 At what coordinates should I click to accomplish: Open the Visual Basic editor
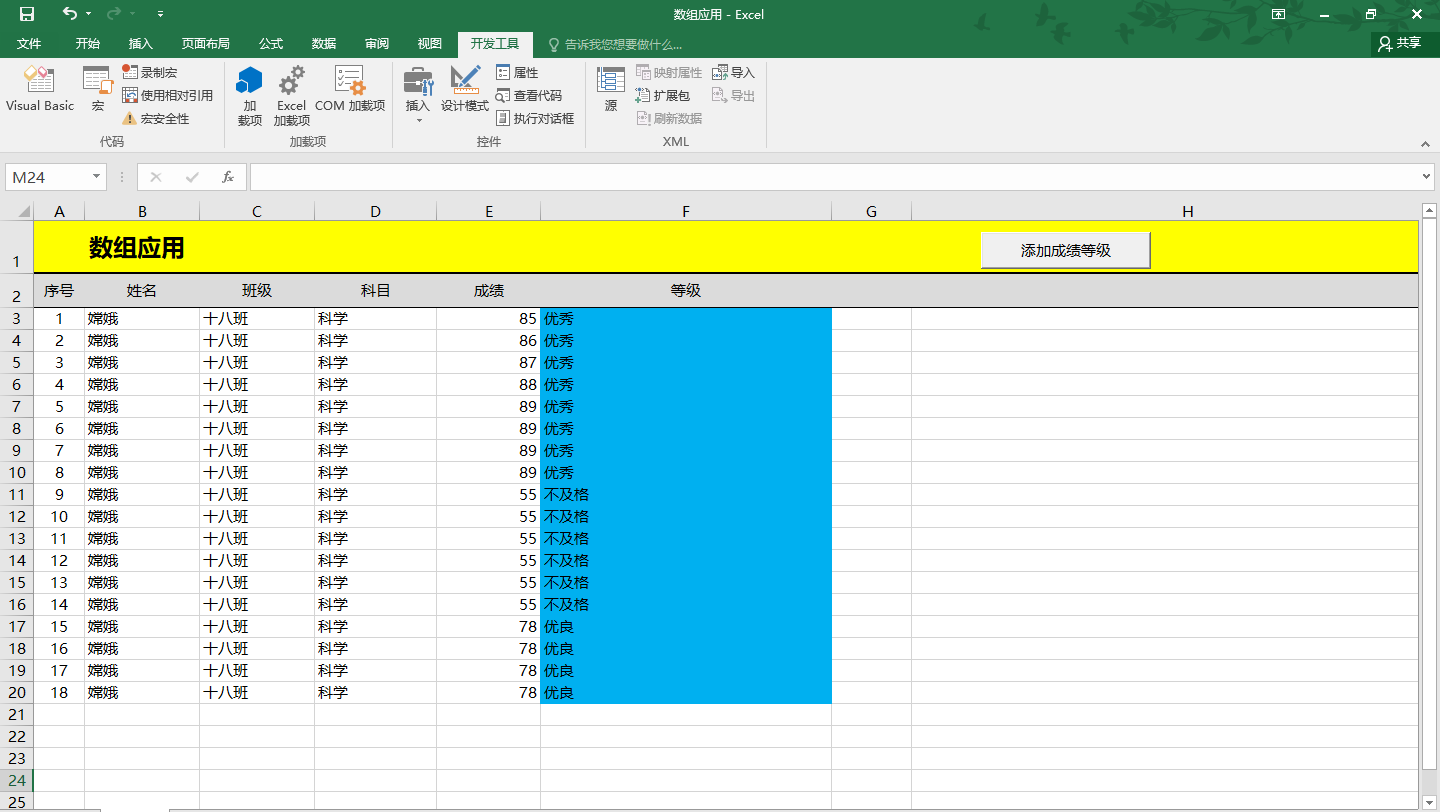pyautogui.click(x=40, y=90)
